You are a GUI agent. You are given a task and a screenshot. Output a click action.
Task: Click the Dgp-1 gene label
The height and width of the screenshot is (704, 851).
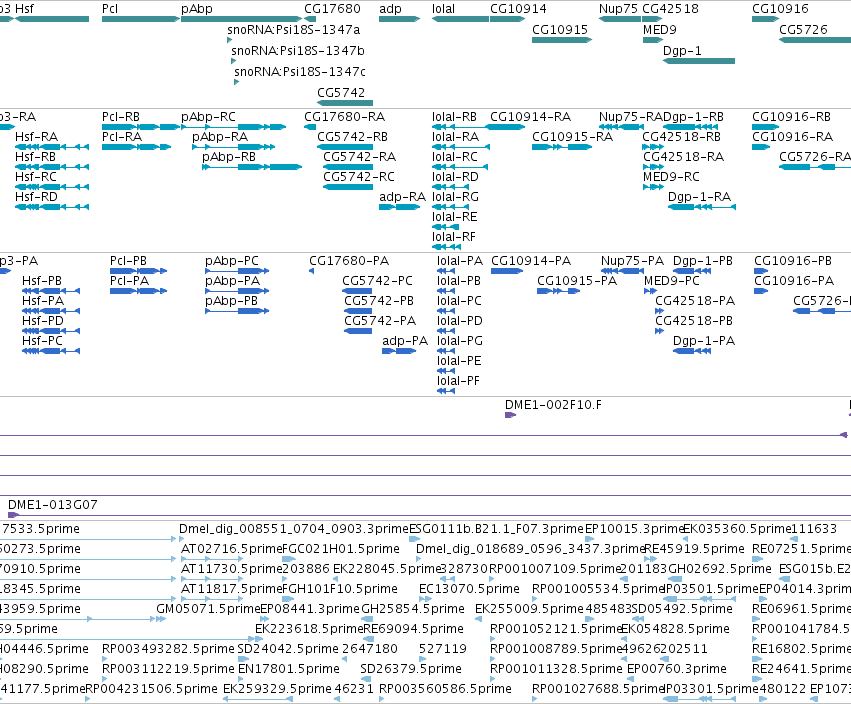[682, 51]
